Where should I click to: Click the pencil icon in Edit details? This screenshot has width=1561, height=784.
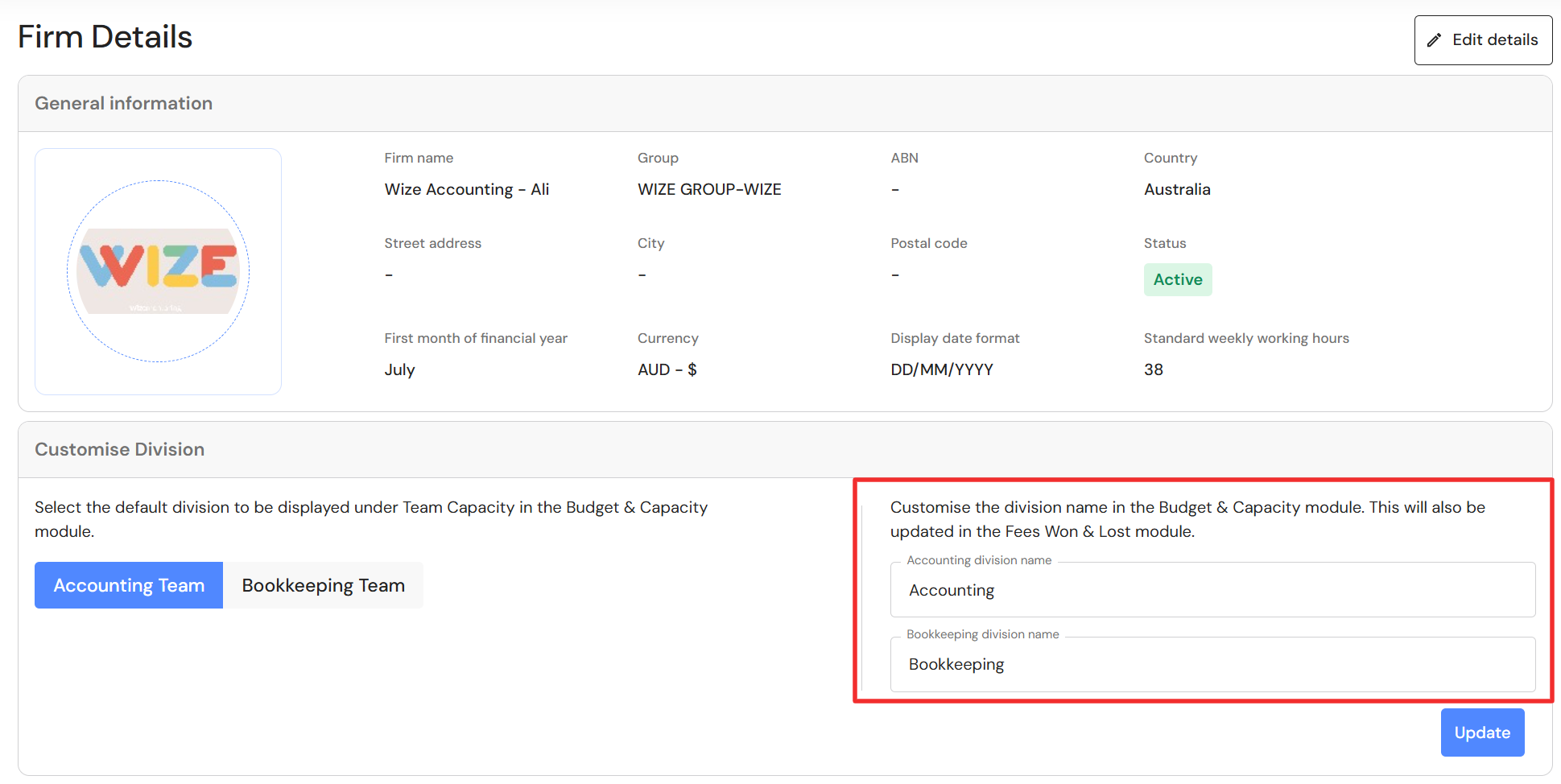[x=1434, y=40]
